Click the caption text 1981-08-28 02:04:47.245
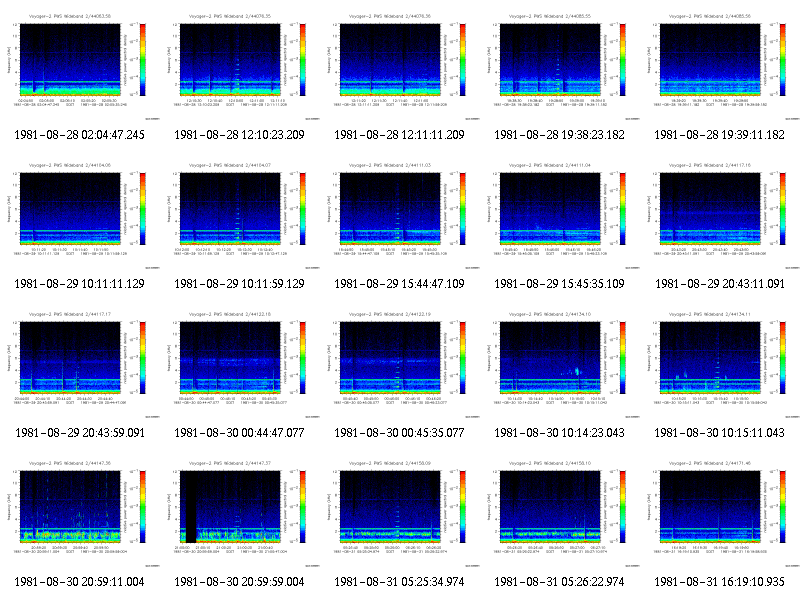The height and width of the screenshot is (596, 800). click(x=80, y=135)
